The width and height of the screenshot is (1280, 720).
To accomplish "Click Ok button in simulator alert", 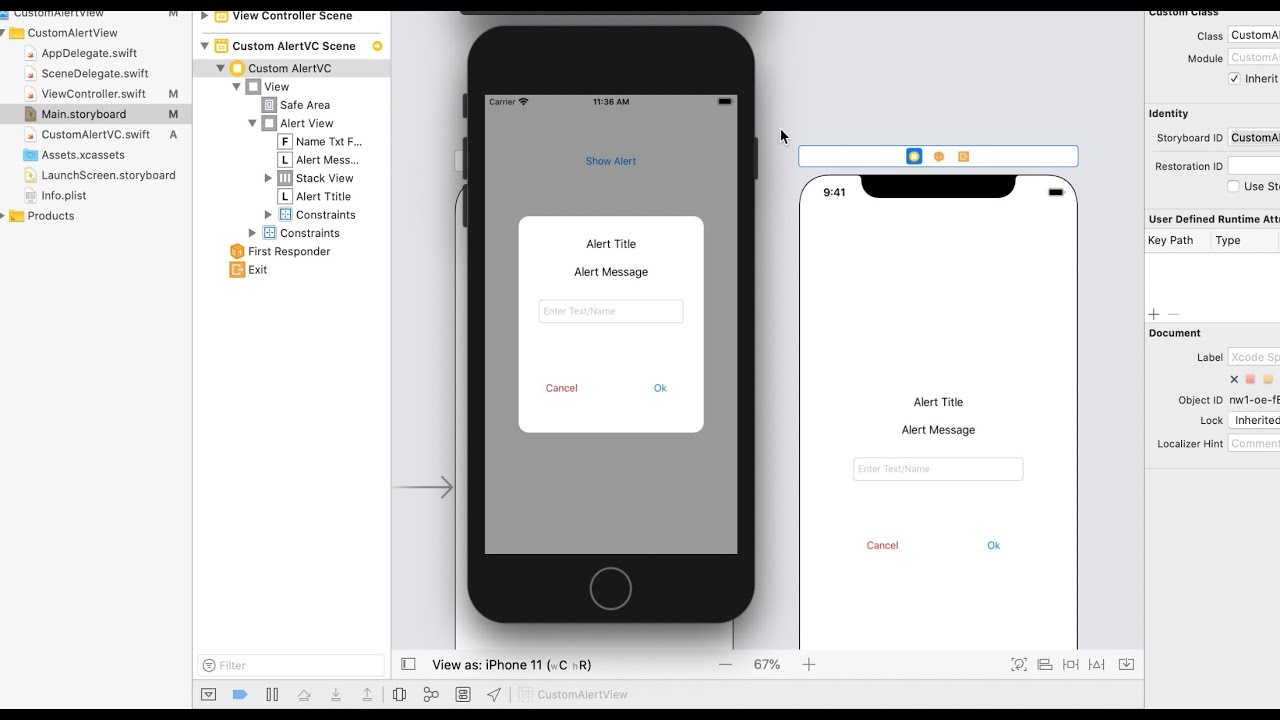I will click(x=660, y=388).
